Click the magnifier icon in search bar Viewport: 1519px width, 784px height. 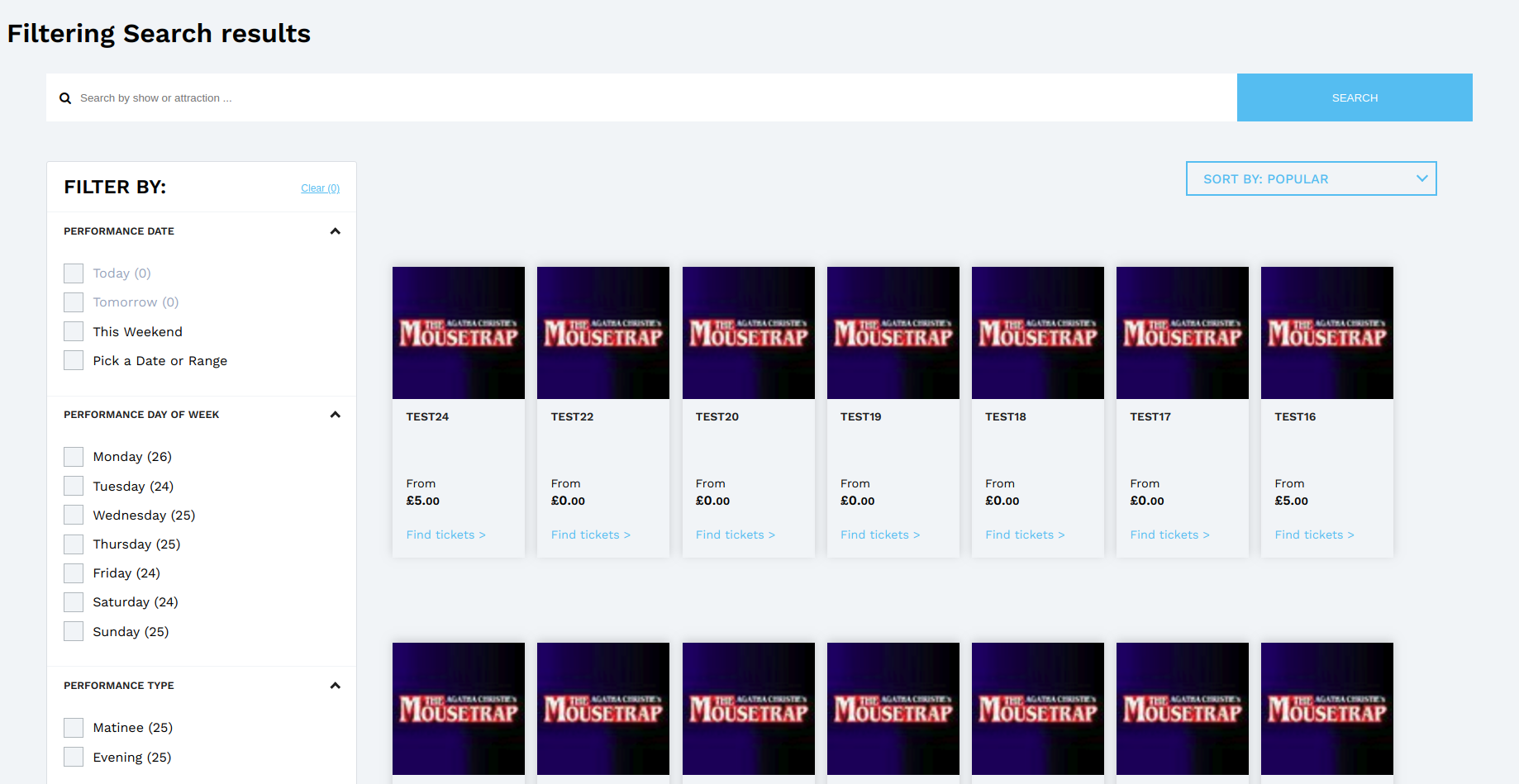pyautogui.click(x=65, y=98)
